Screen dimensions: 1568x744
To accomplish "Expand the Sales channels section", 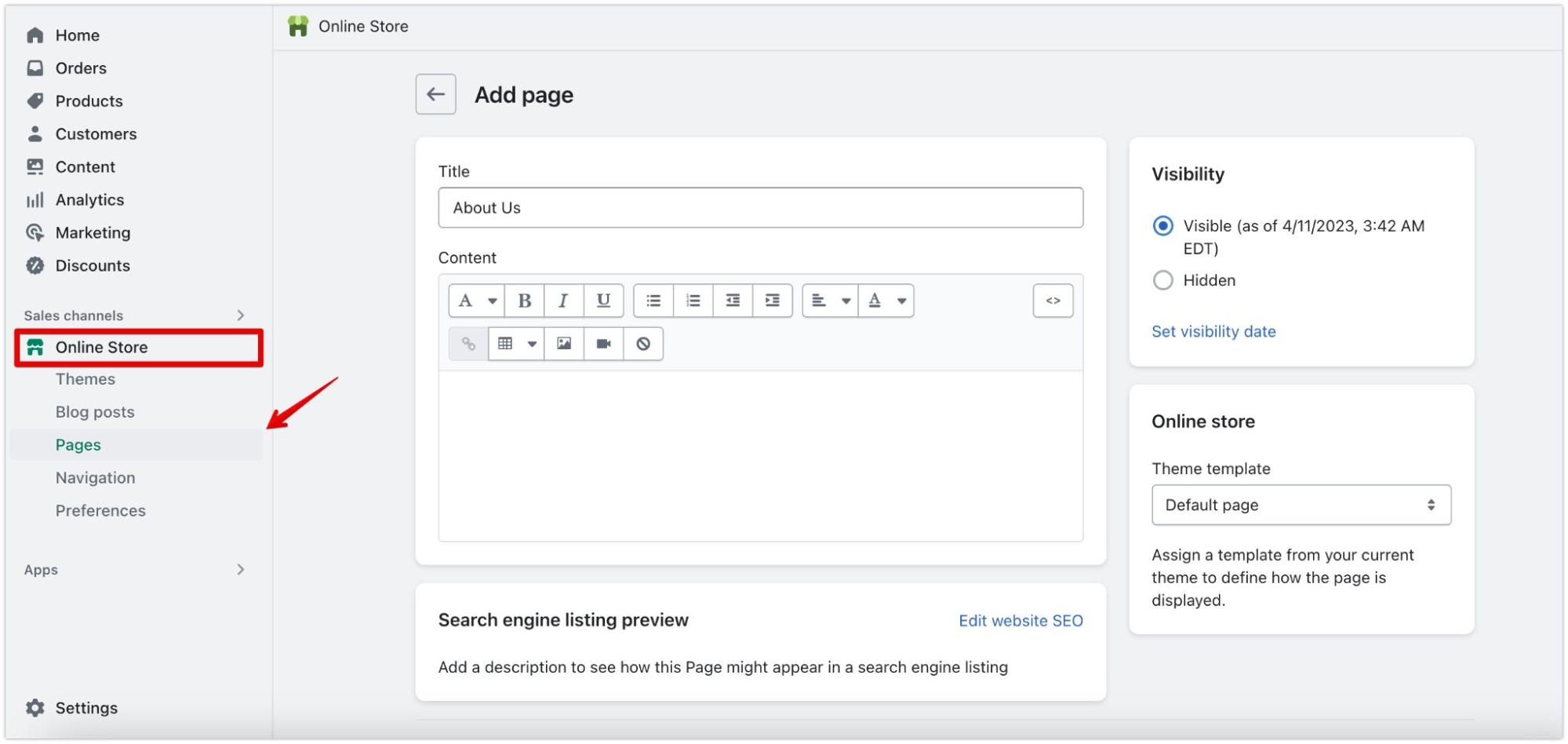I will click(242, 315).
